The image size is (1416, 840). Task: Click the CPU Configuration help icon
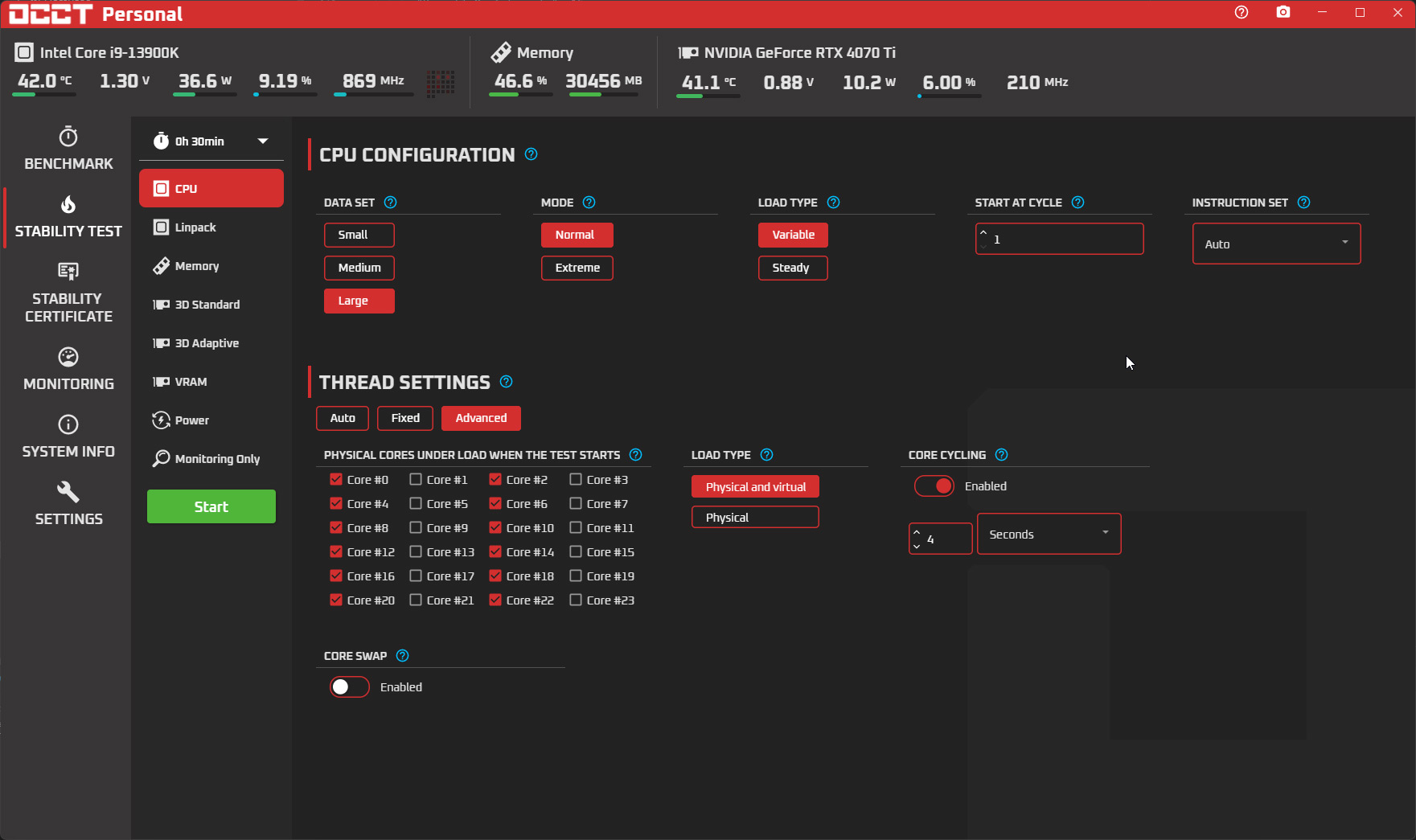pyautogui.click(x=531, y=154)
